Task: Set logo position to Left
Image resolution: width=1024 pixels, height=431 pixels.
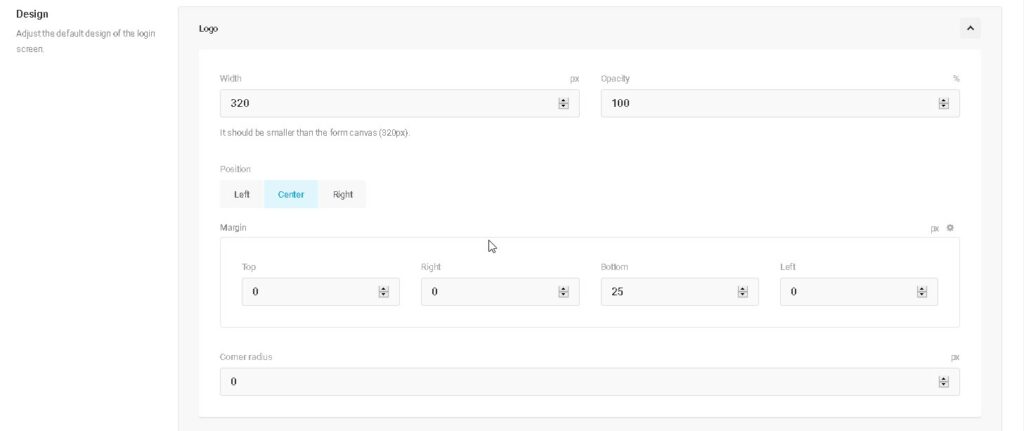Action: click(242, 194)
